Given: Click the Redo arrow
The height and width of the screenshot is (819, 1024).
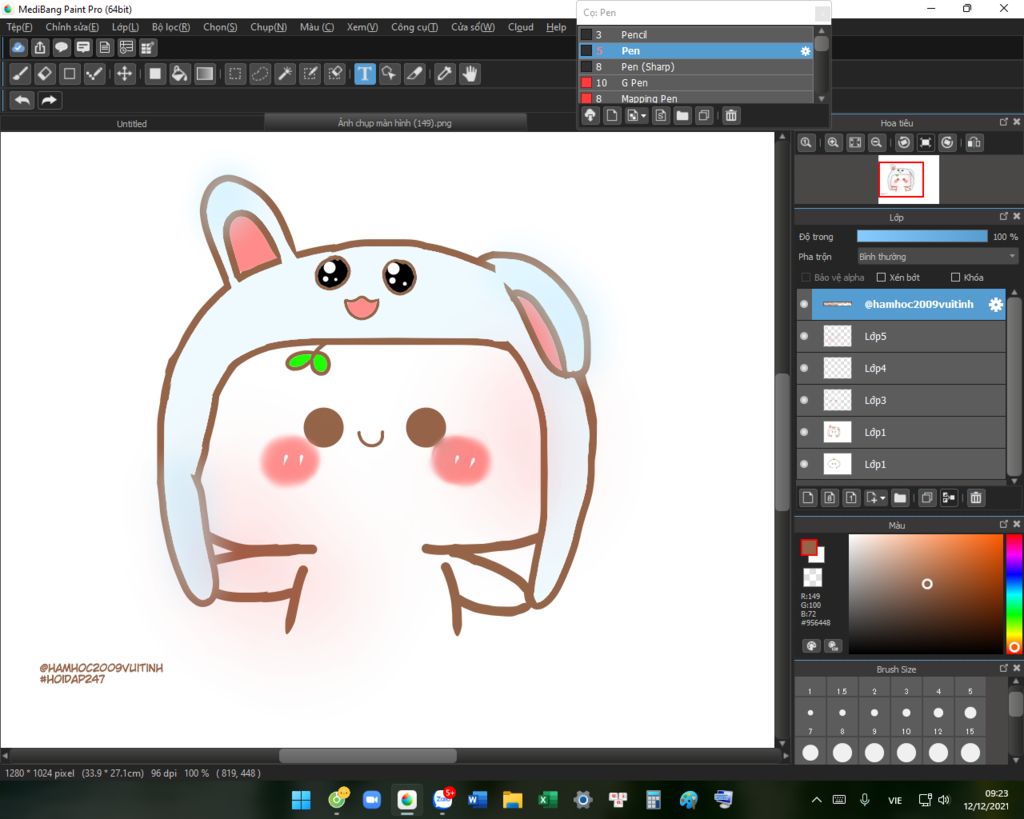Looking at the screenshot, I should (x=49, y=100).
